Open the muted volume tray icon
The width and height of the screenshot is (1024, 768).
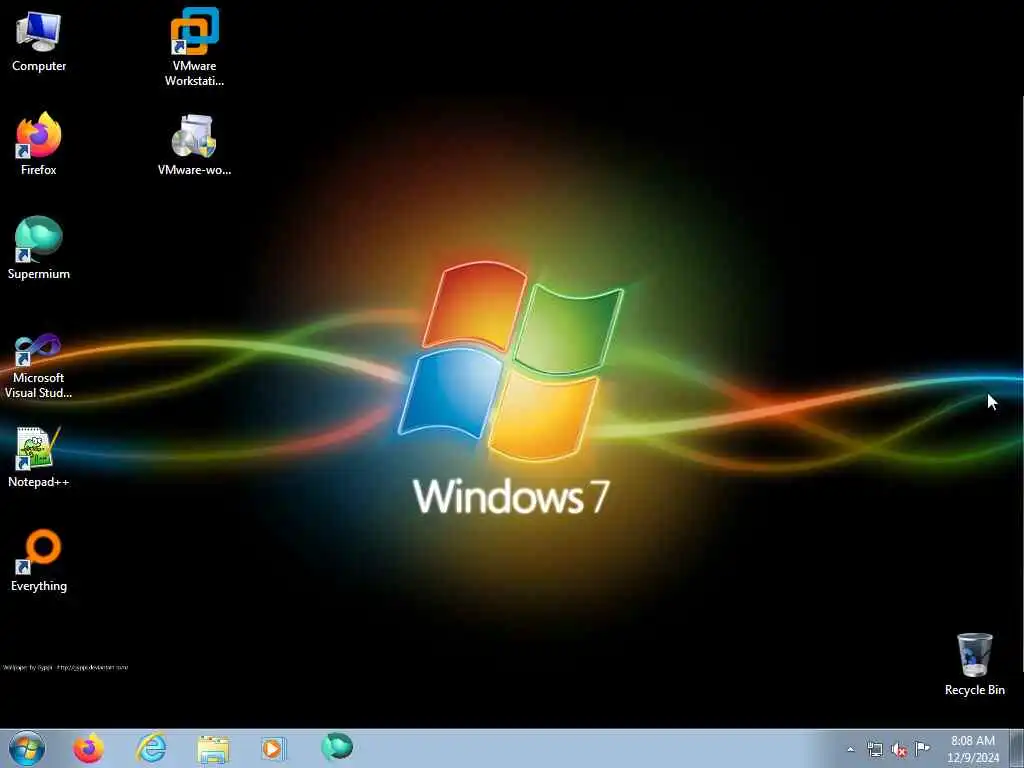point(899,750)
